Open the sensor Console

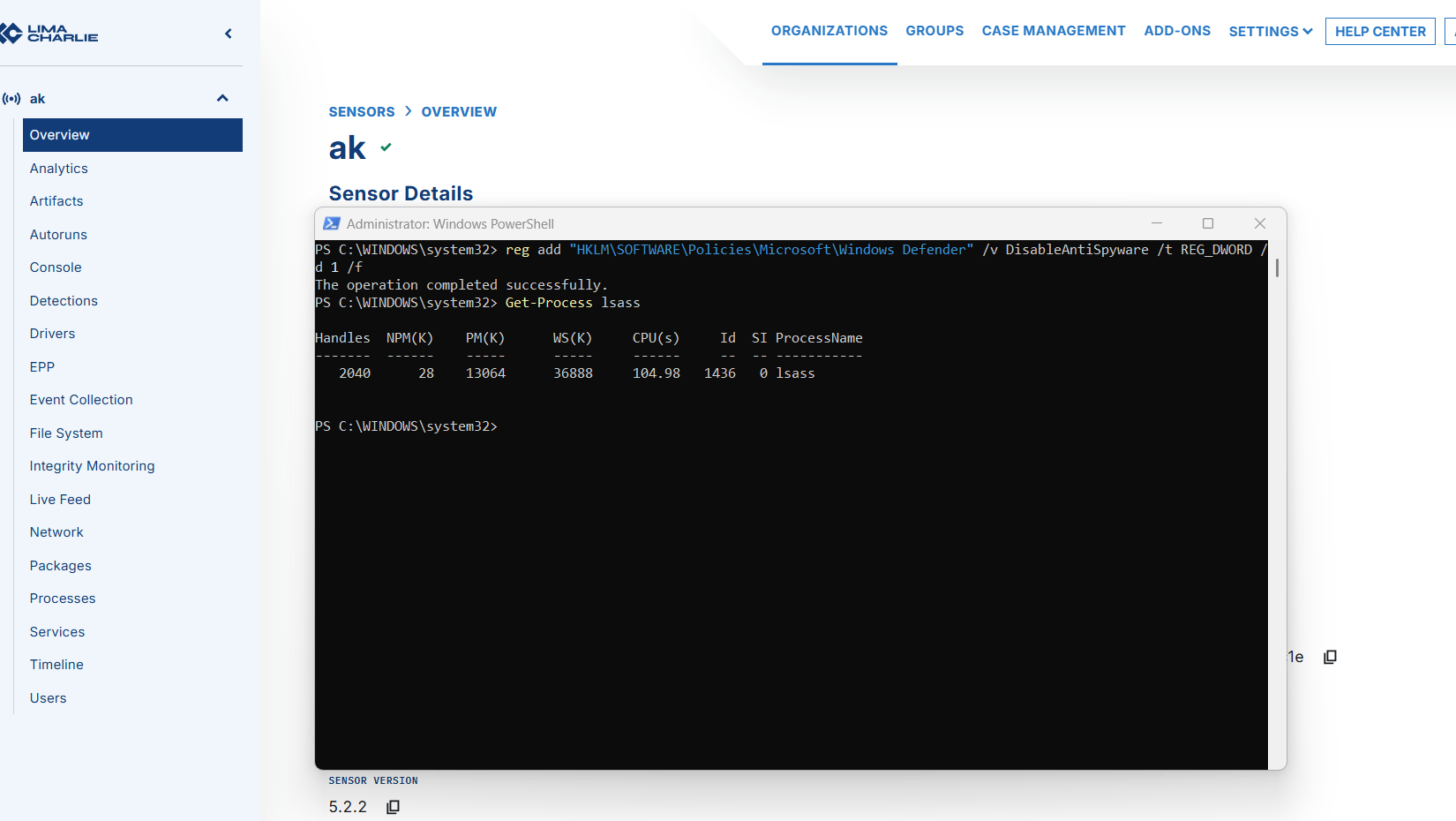pos(56,267)
